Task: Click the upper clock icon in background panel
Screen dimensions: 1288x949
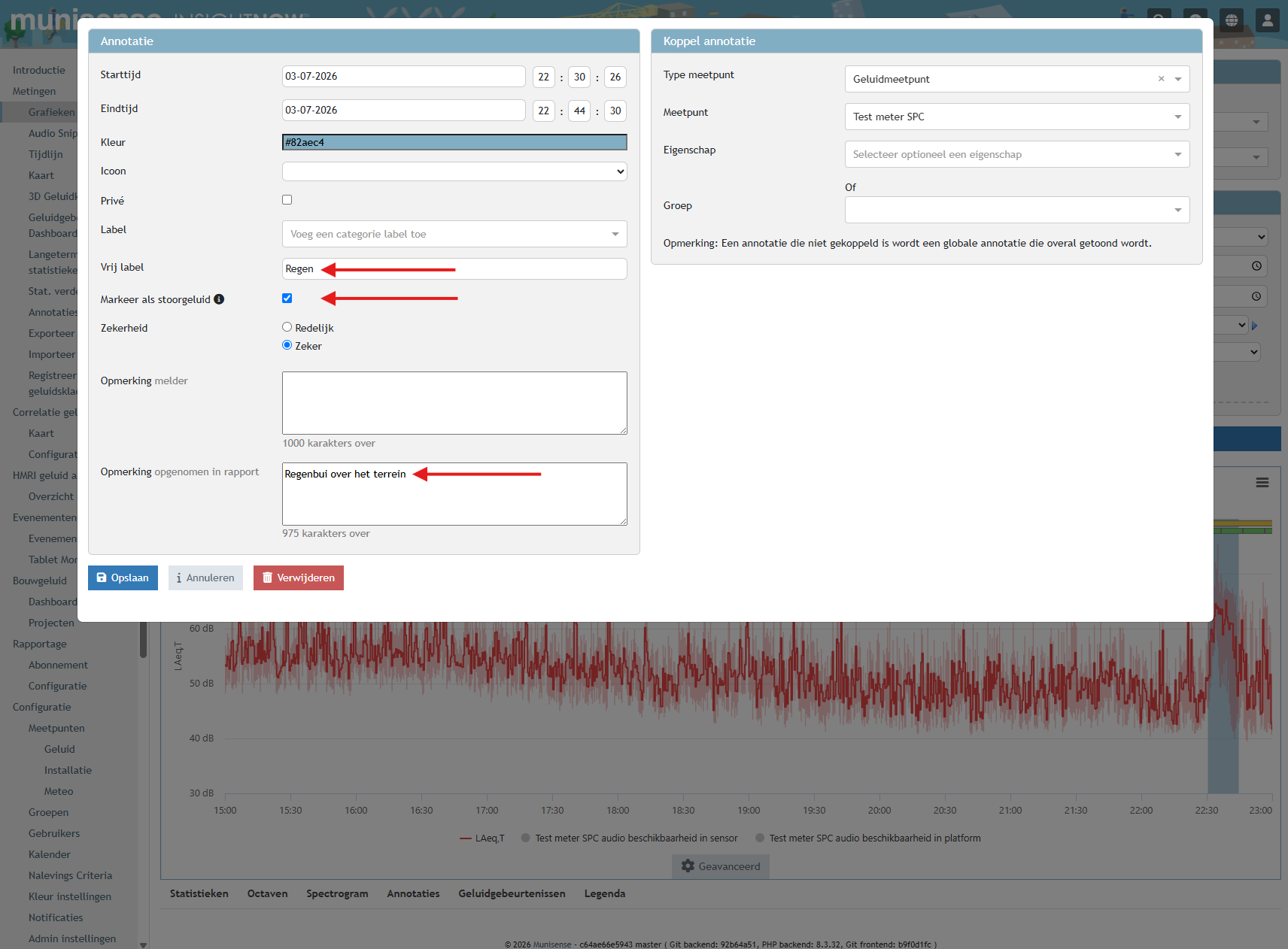Action: [1256, 266]
